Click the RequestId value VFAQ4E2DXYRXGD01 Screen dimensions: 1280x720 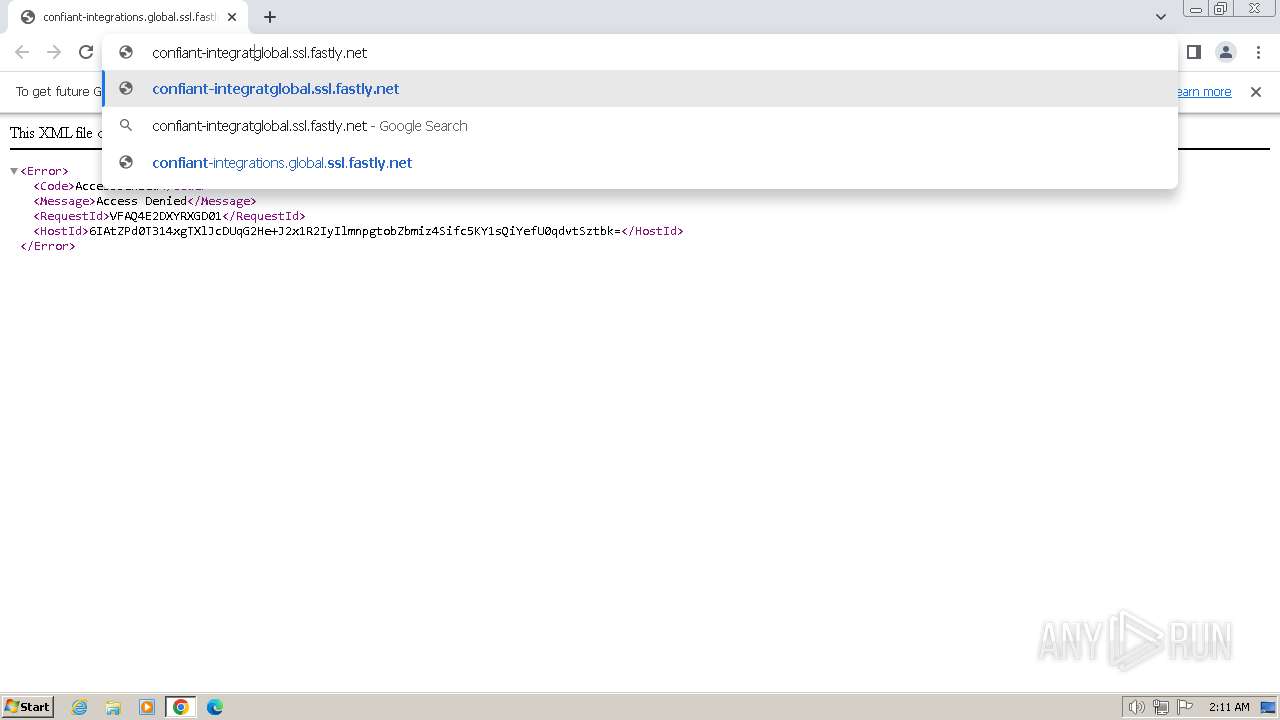(x=165, y=216)
